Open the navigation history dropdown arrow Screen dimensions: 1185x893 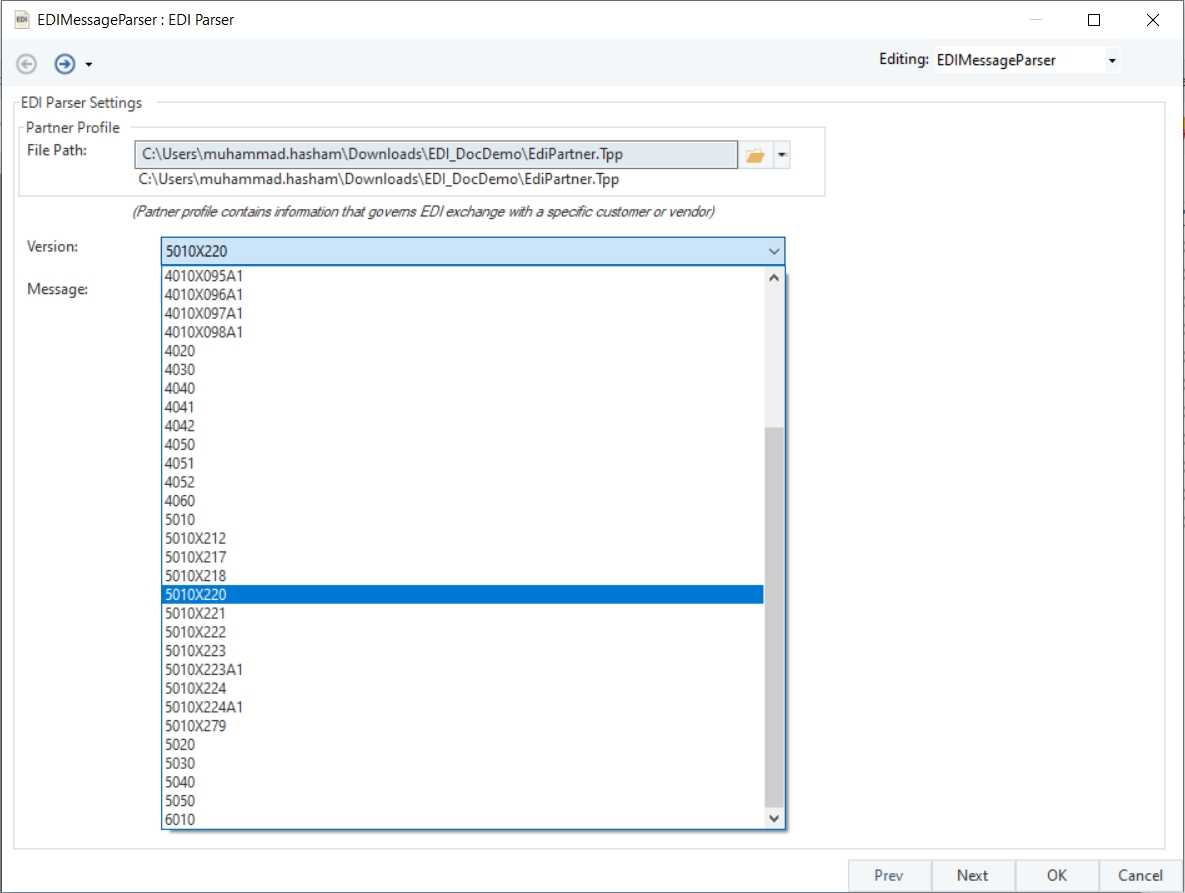(89, 65)
